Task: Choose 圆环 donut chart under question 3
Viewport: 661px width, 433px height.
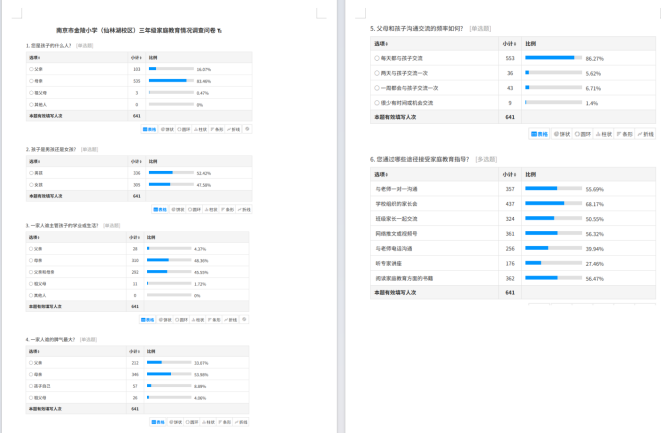Action: pyautogui.click(x=182, y=320)
